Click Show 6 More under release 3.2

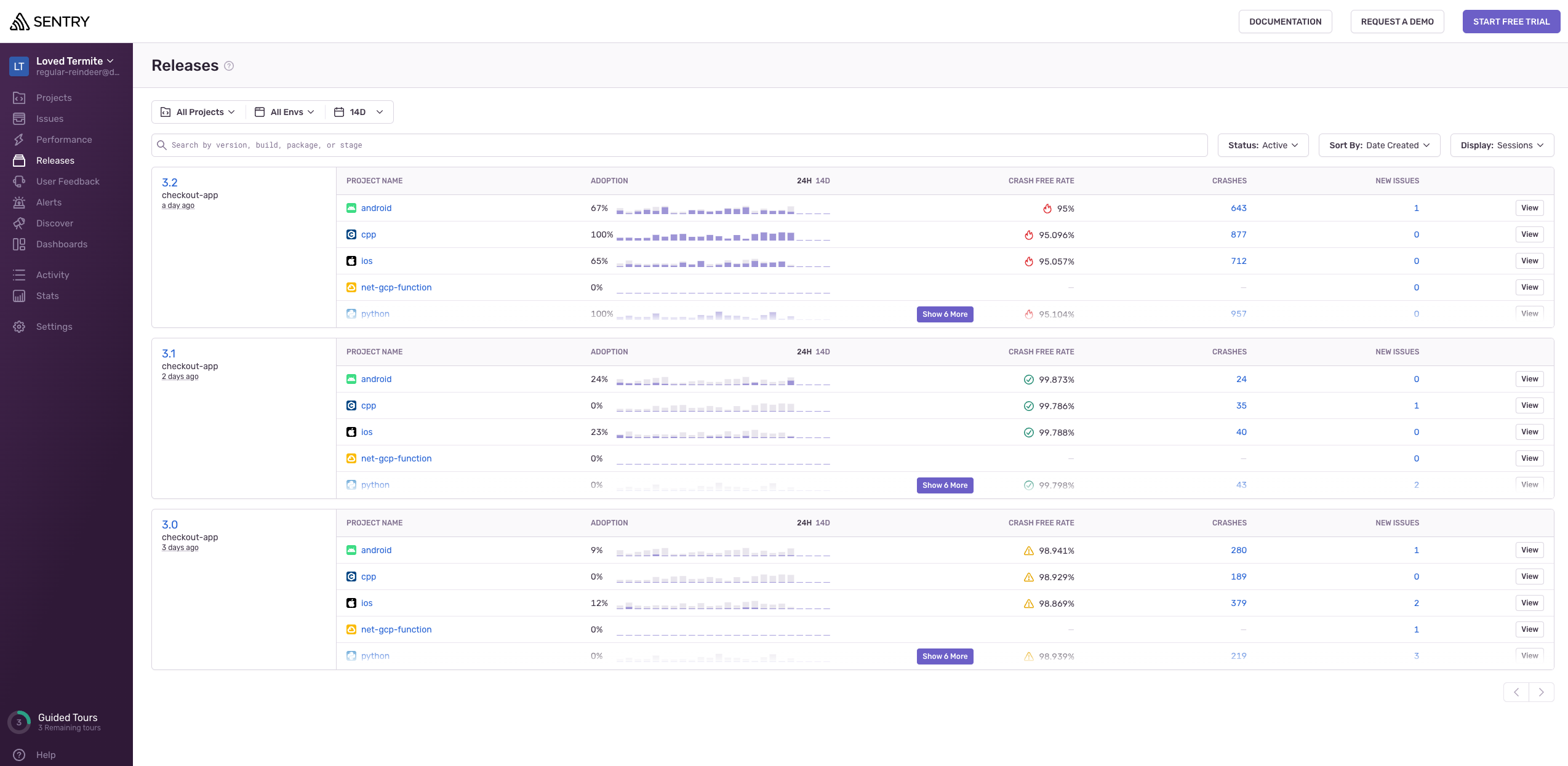click(945, 314)
